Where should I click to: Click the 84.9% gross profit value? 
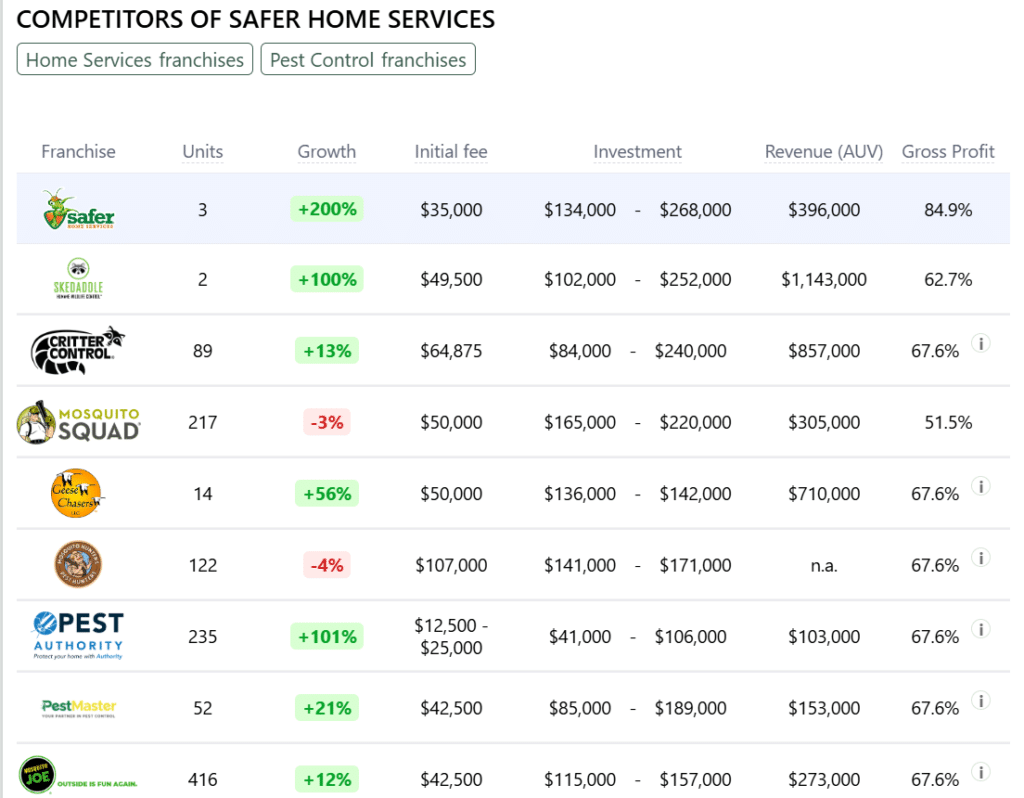948,210
